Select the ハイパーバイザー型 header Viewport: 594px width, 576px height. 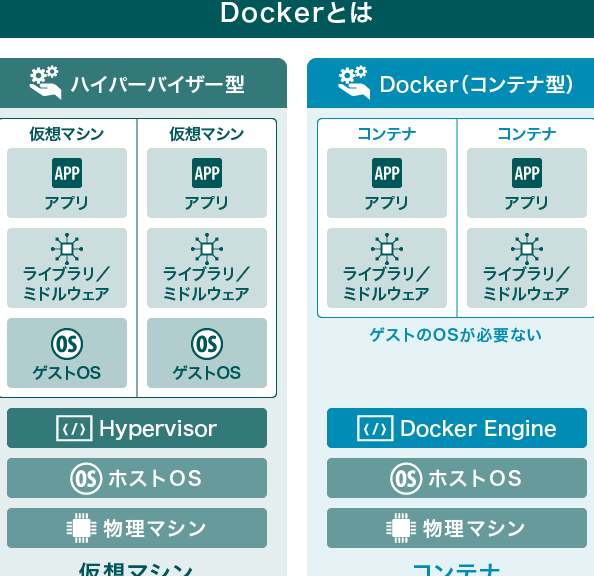point(143,83)
